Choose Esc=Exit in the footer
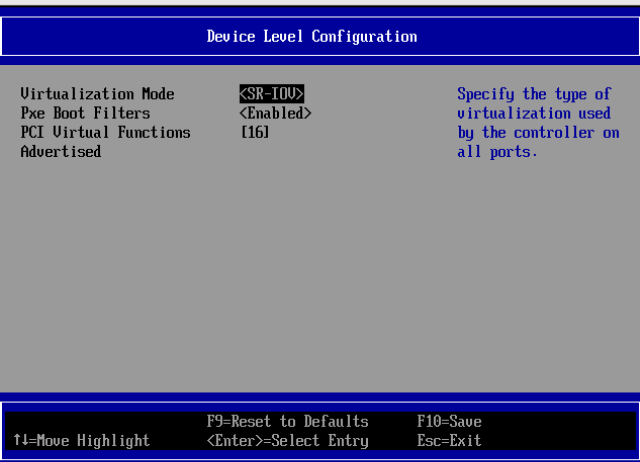The image size is (640, 462). click(x=449, y=440)
